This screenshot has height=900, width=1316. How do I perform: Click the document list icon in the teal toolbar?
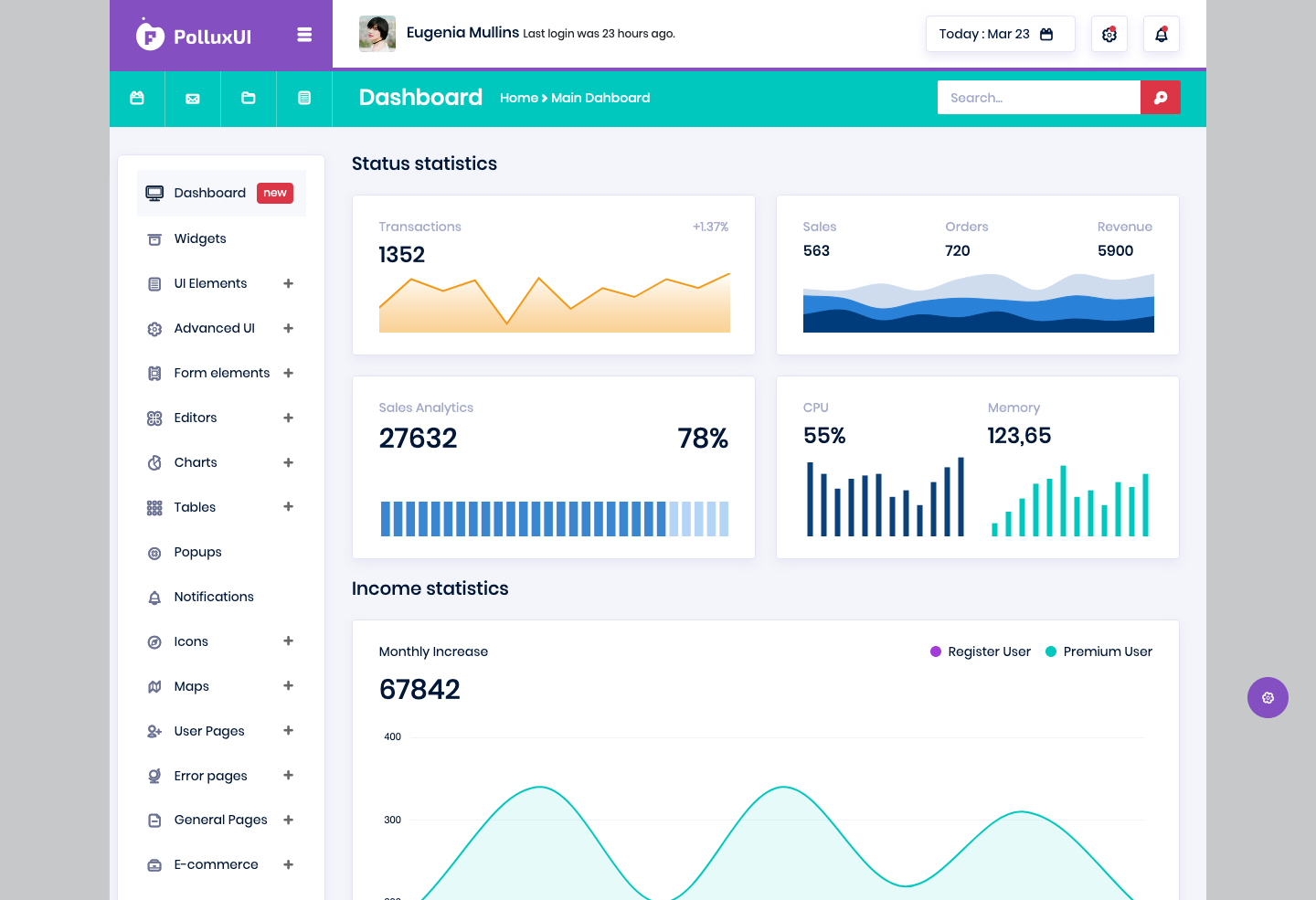(304, 98)
